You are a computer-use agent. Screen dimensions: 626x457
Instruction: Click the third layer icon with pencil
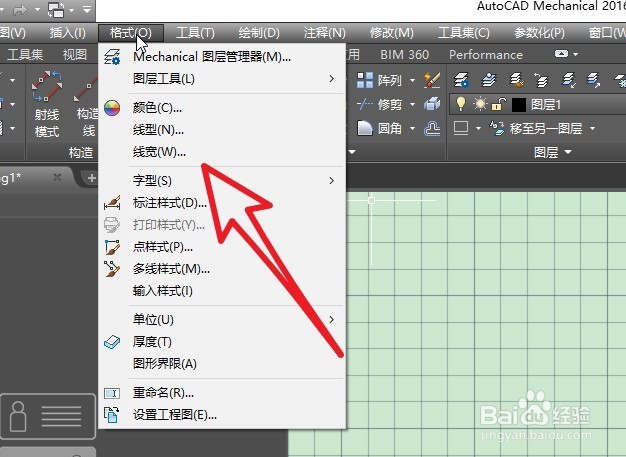click(x=516, y=80)
